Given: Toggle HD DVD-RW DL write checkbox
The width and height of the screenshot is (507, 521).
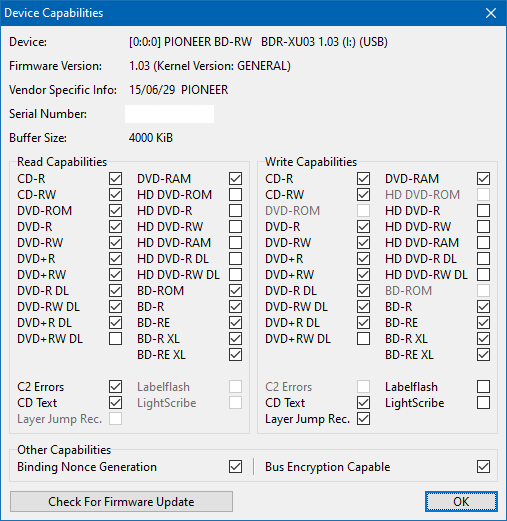Looking at the screenshot, I should [x=483, y=275].
